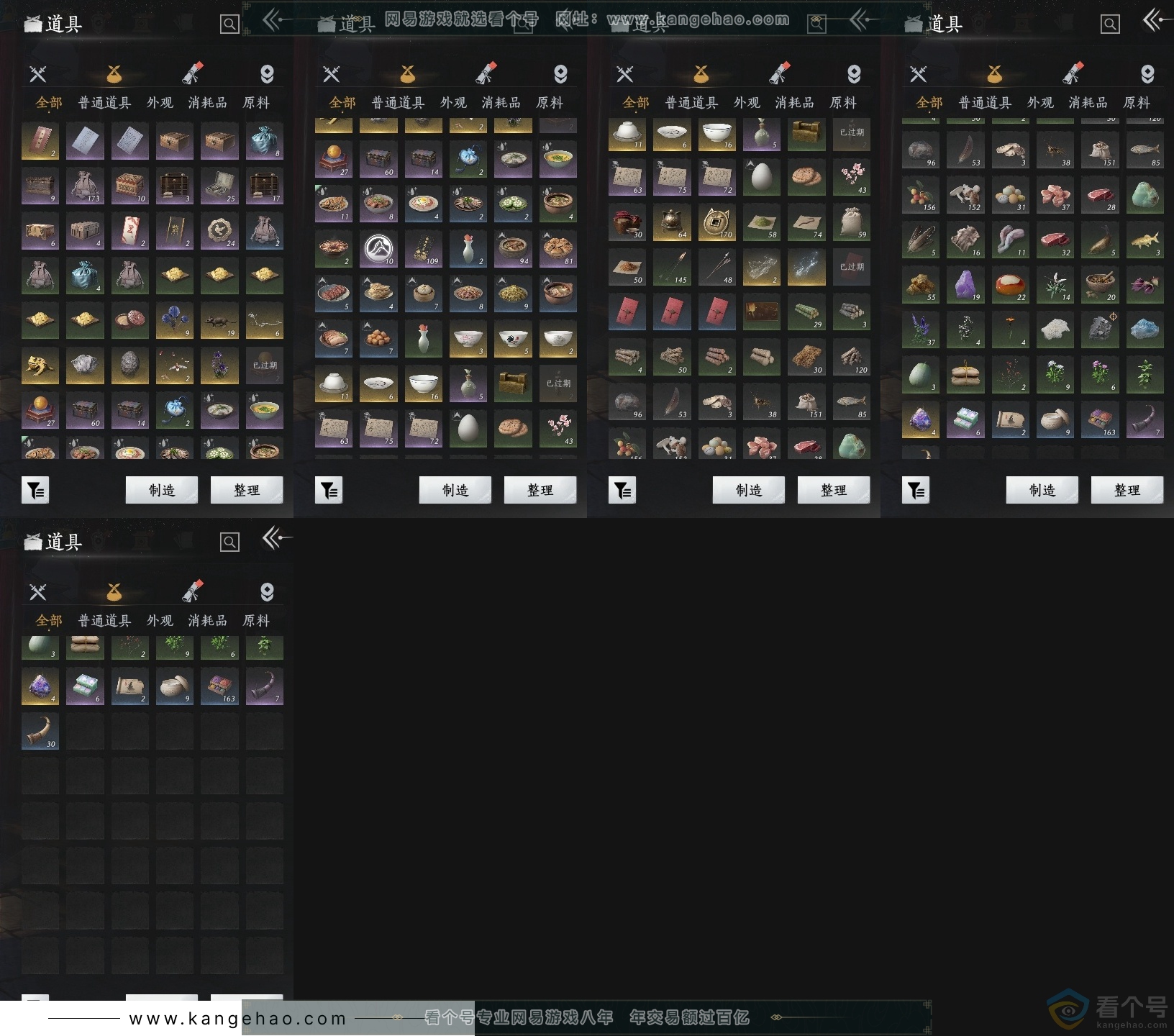Select the token item with count 24
Viewport: 1174px width, 1036px height.
tap(219, 230)
